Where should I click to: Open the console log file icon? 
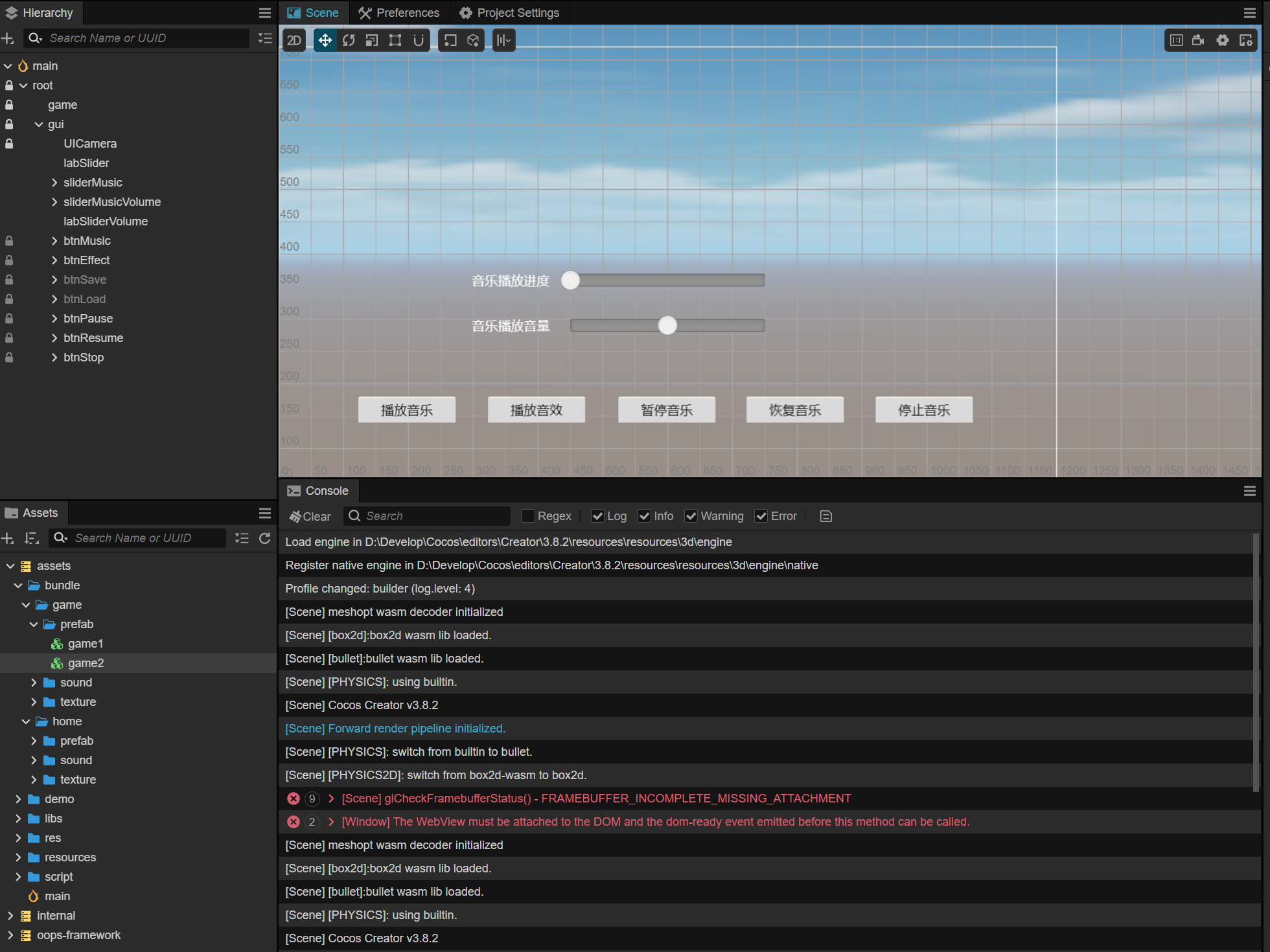(x=825, y=516)
